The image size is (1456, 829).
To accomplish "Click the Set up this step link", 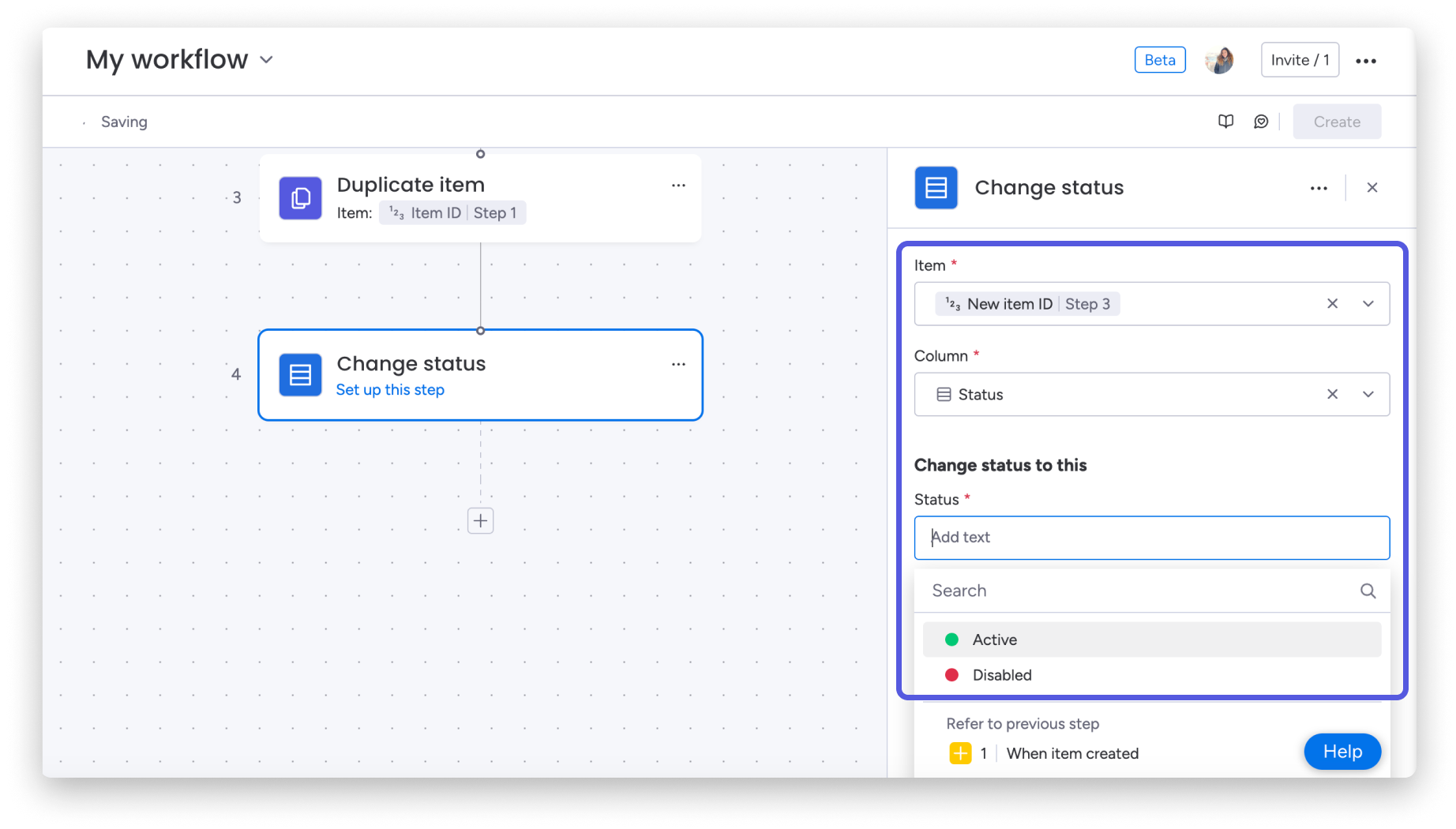I will point(390,389).
